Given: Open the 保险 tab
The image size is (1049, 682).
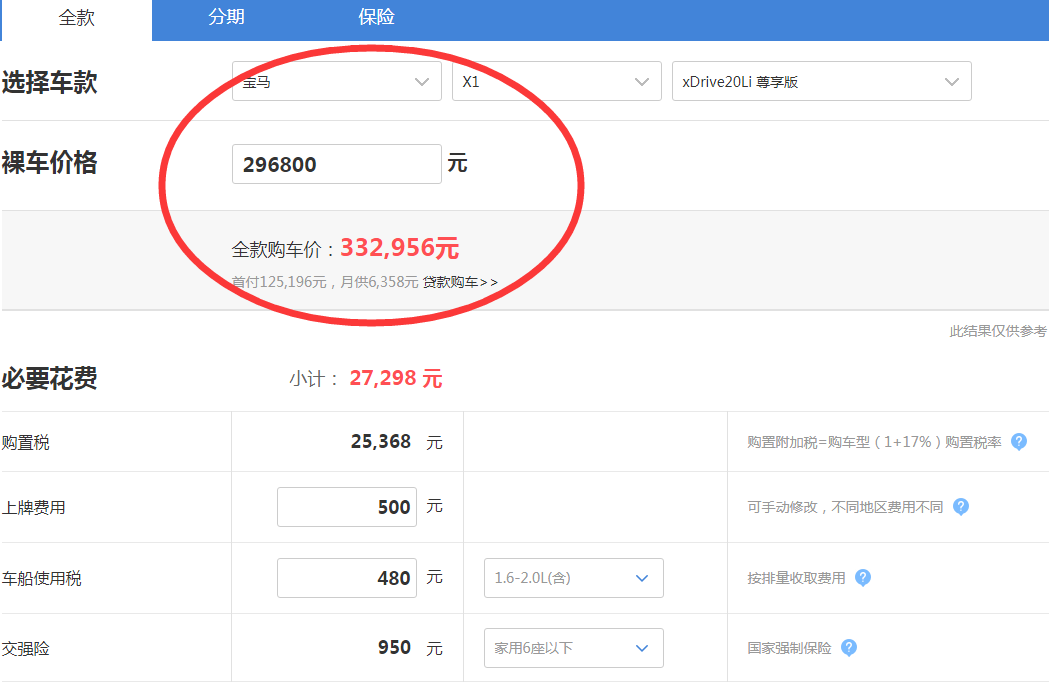Looking at the screenshot, I should (x=376, y=17).
